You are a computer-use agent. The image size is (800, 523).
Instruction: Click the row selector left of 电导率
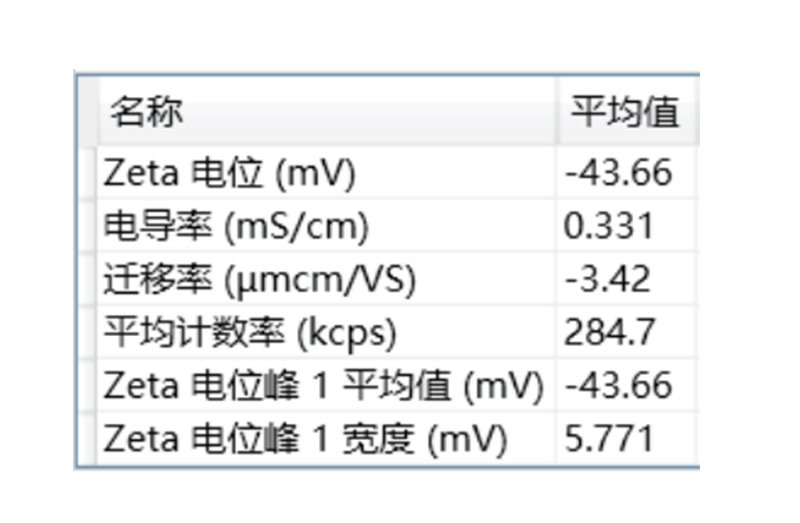point(87,226)
